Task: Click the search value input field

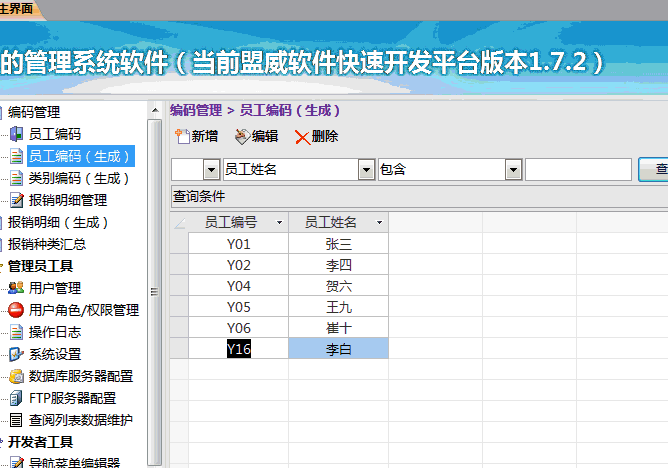Action: click(x=578, y=170)
